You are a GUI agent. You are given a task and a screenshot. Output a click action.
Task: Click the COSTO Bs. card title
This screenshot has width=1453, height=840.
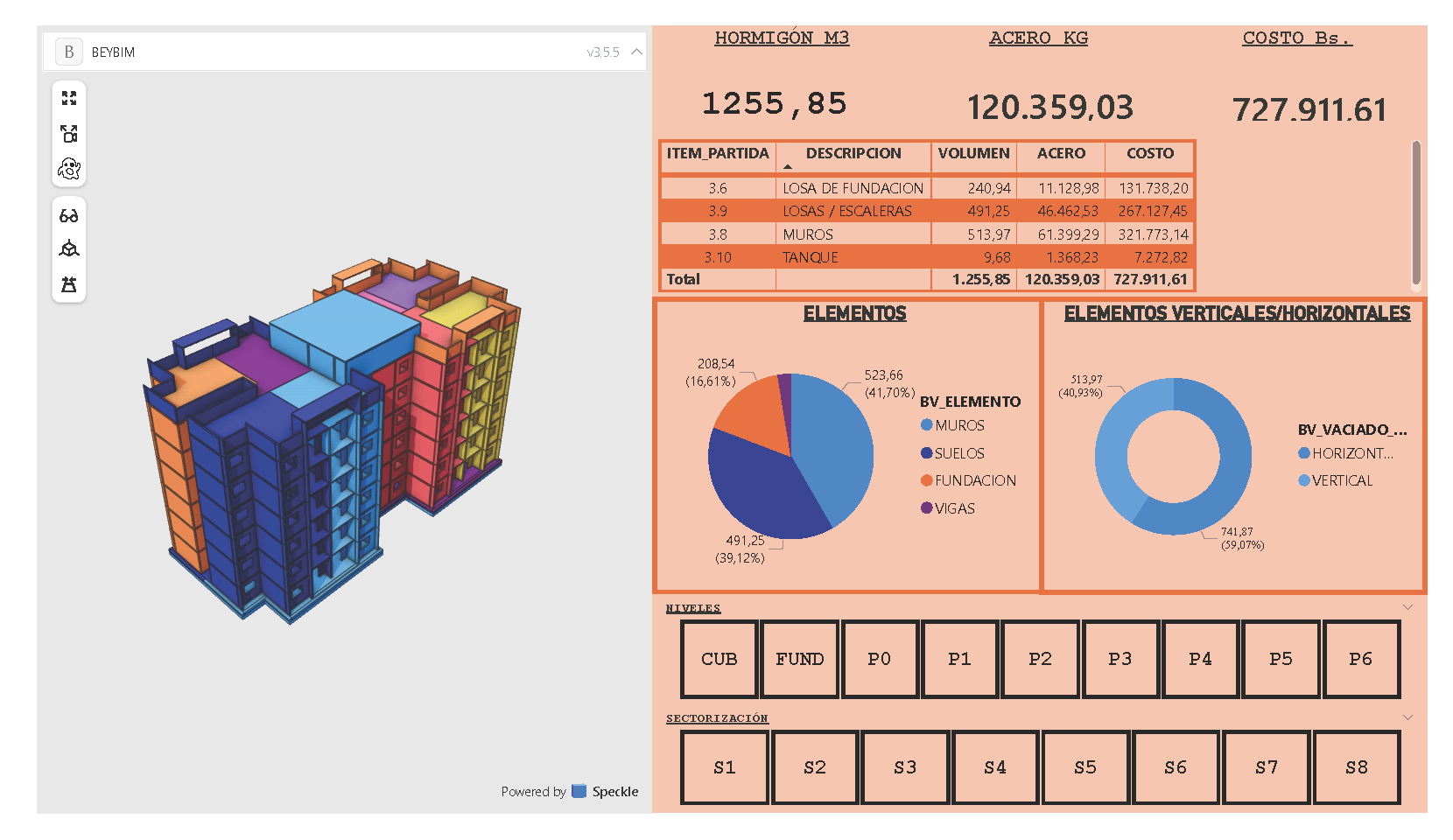(x=1297, y=38)
